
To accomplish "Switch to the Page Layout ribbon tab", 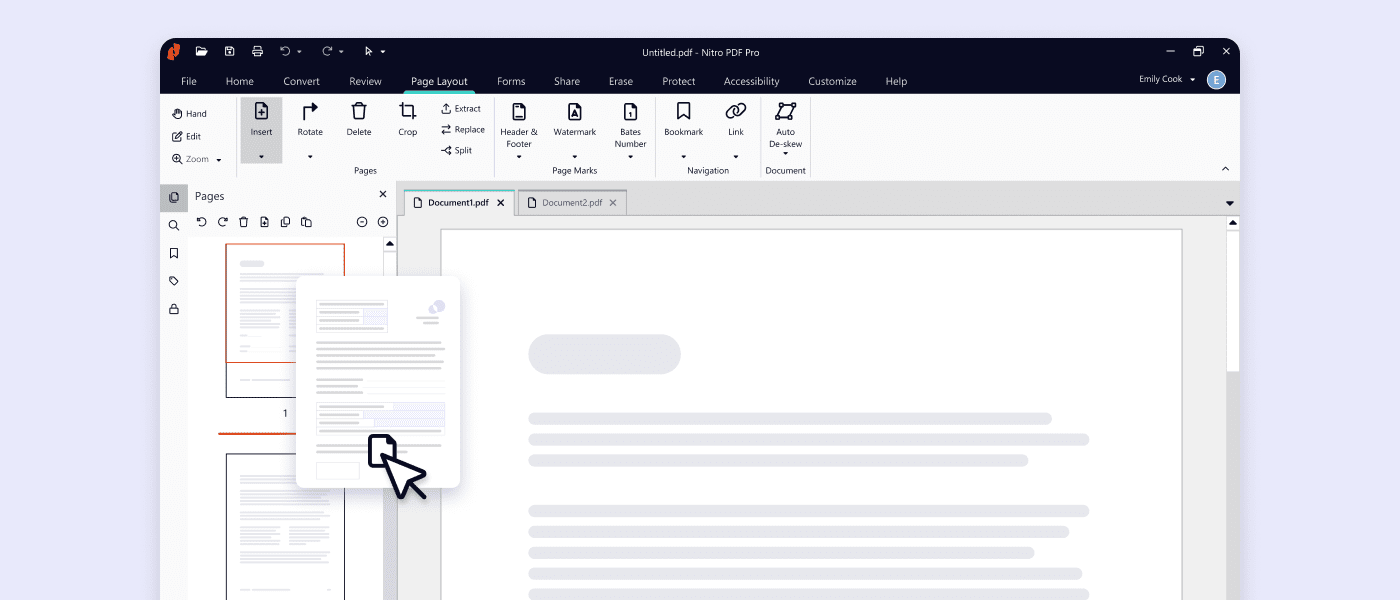I will coord(439,81).
